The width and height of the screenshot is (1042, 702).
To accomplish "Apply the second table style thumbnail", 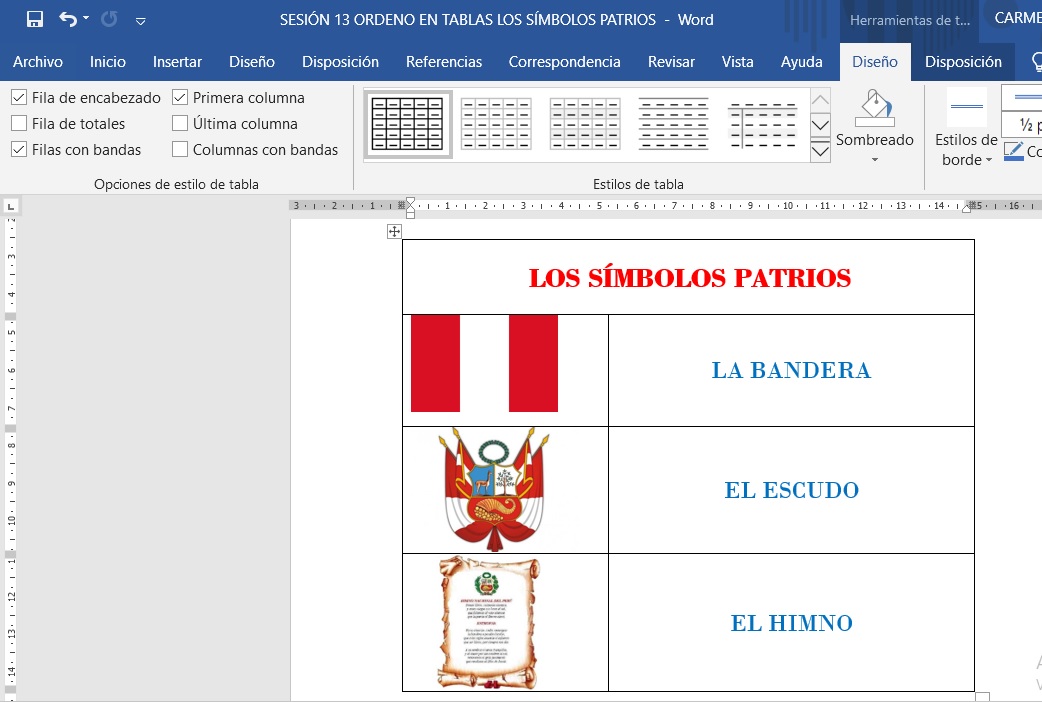I will (x=496, y=124).
